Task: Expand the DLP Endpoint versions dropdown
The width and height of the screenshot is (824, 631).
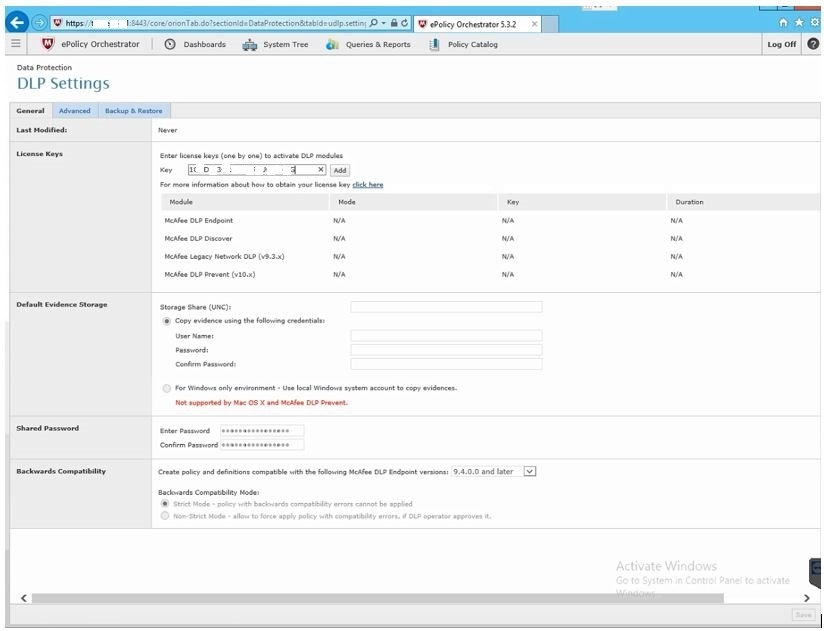Action: (x=530, y=471)
